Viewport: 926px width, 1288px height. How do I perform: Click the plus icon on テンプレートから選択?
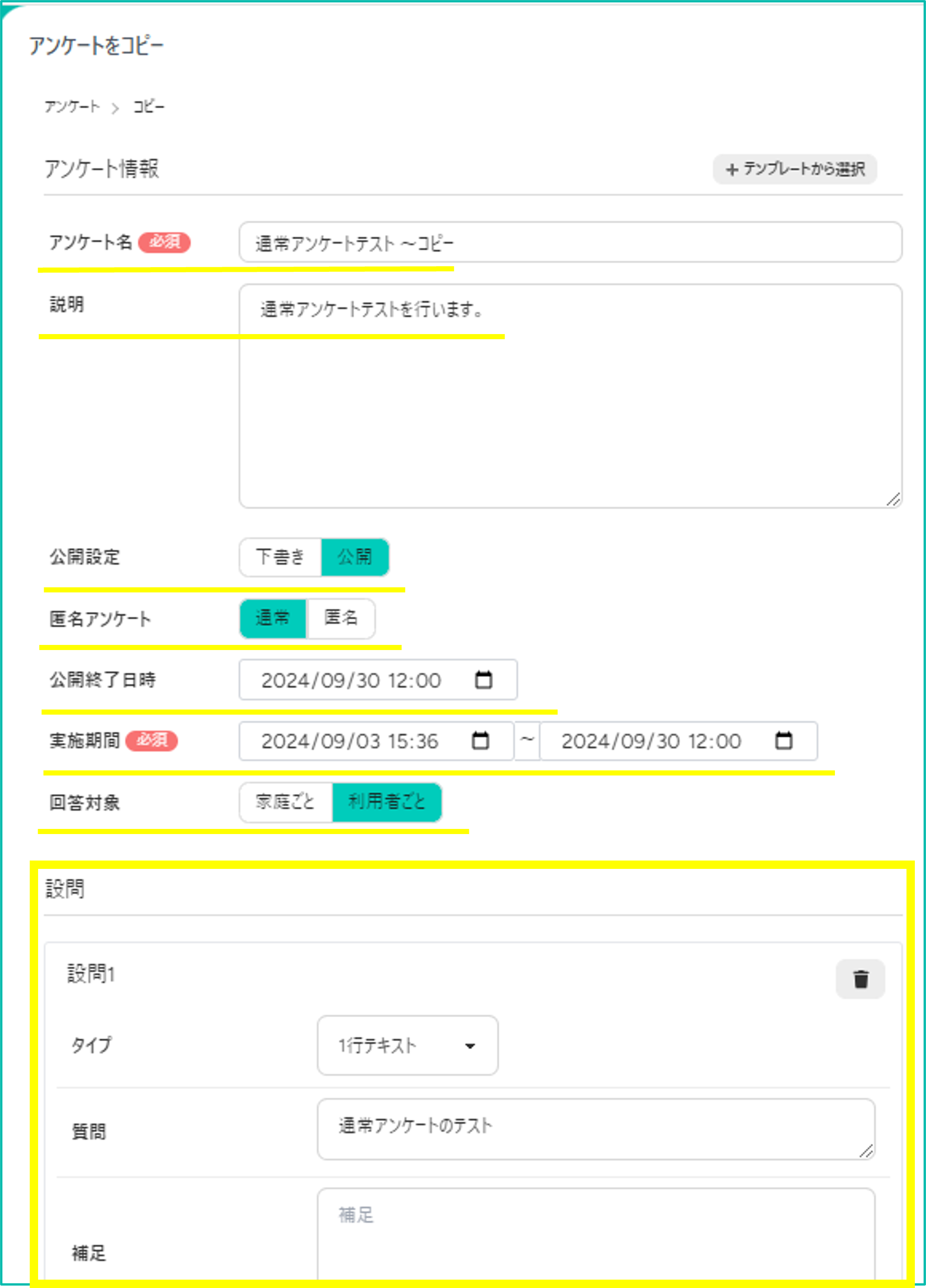(732, 169)
